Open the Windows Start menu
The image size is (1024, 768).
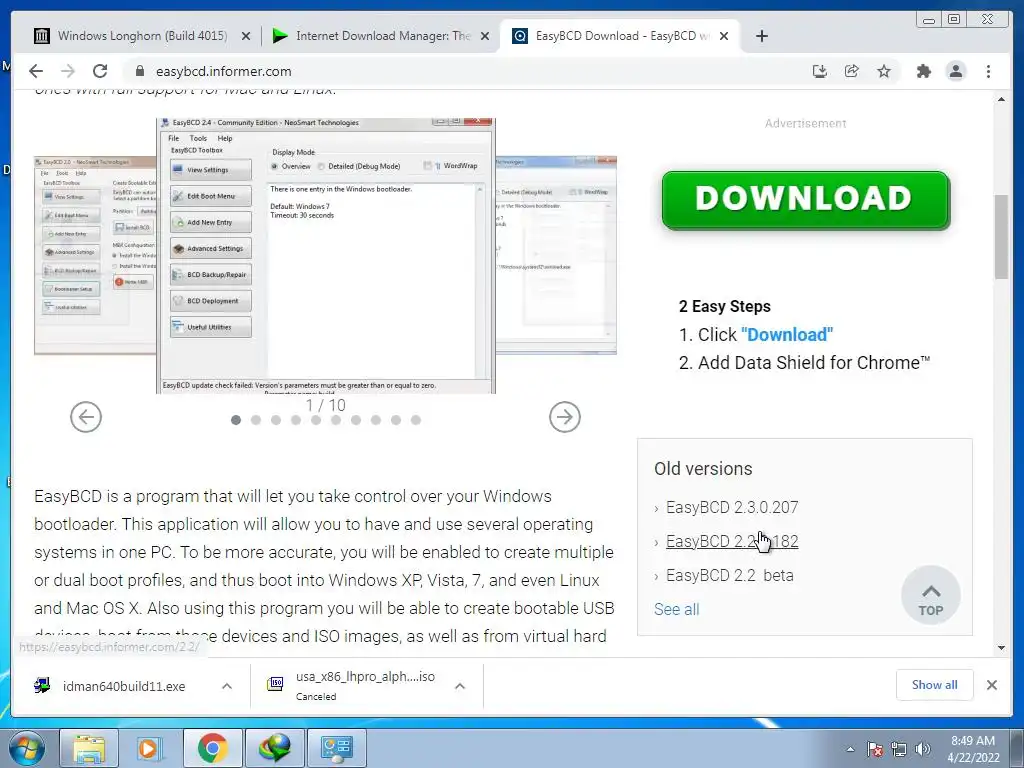click(27, 748)
